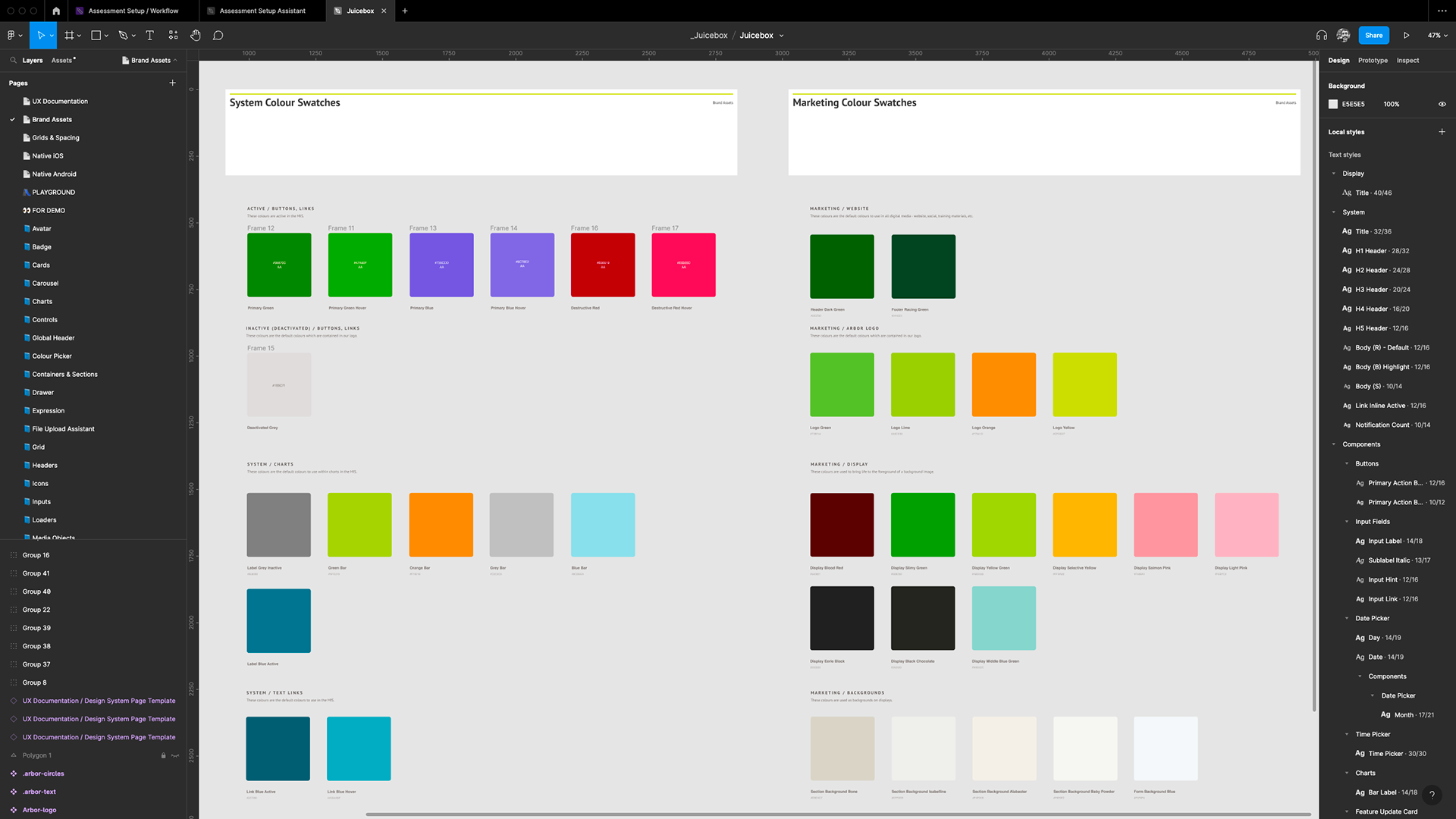Open the top-right overflow menu dots
The height and width of the screenshot is (819, 1456).
1442,11
